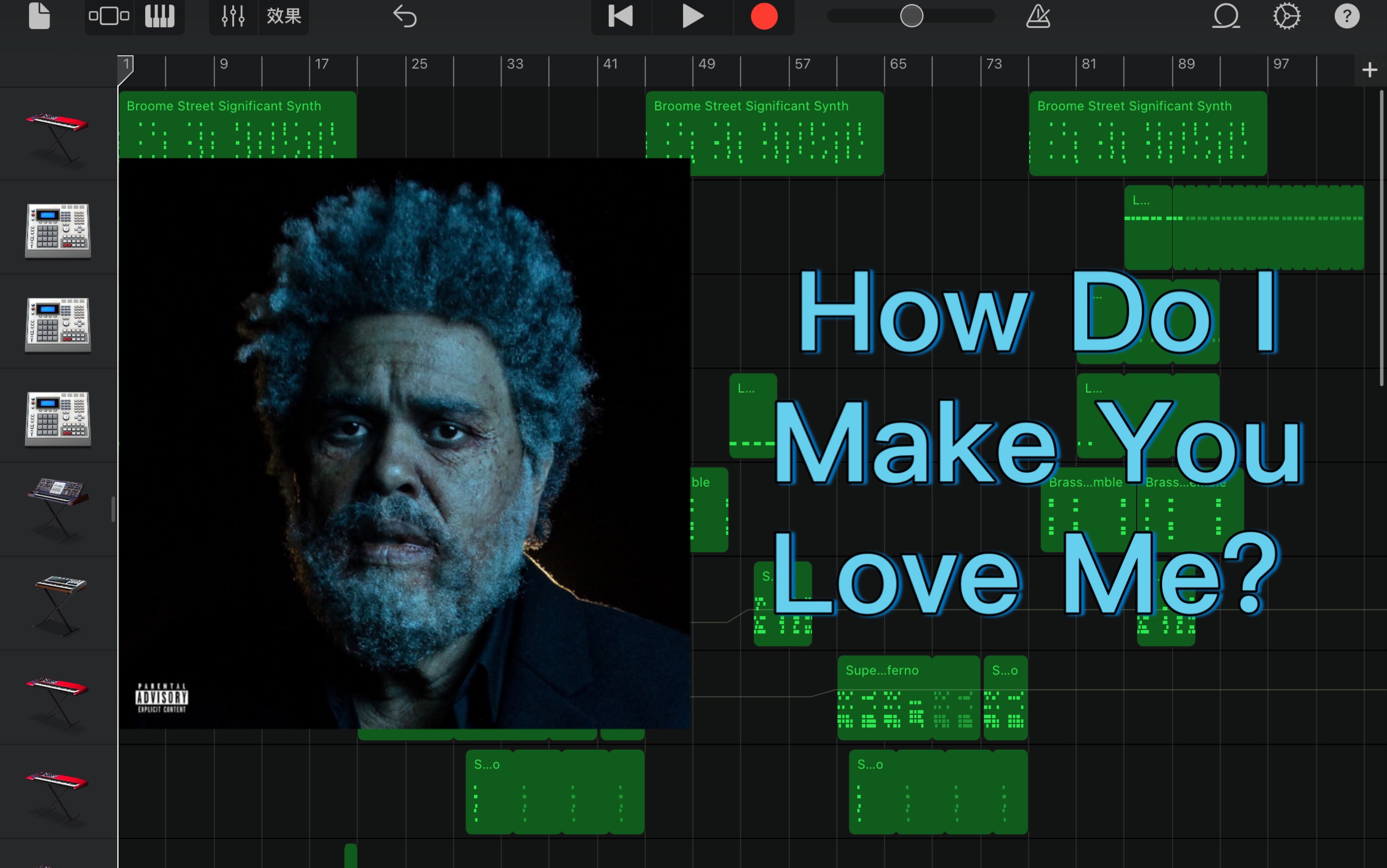Select Broome Street Synth region at bar 1
1387x868 pixels.
pos(238,124)
